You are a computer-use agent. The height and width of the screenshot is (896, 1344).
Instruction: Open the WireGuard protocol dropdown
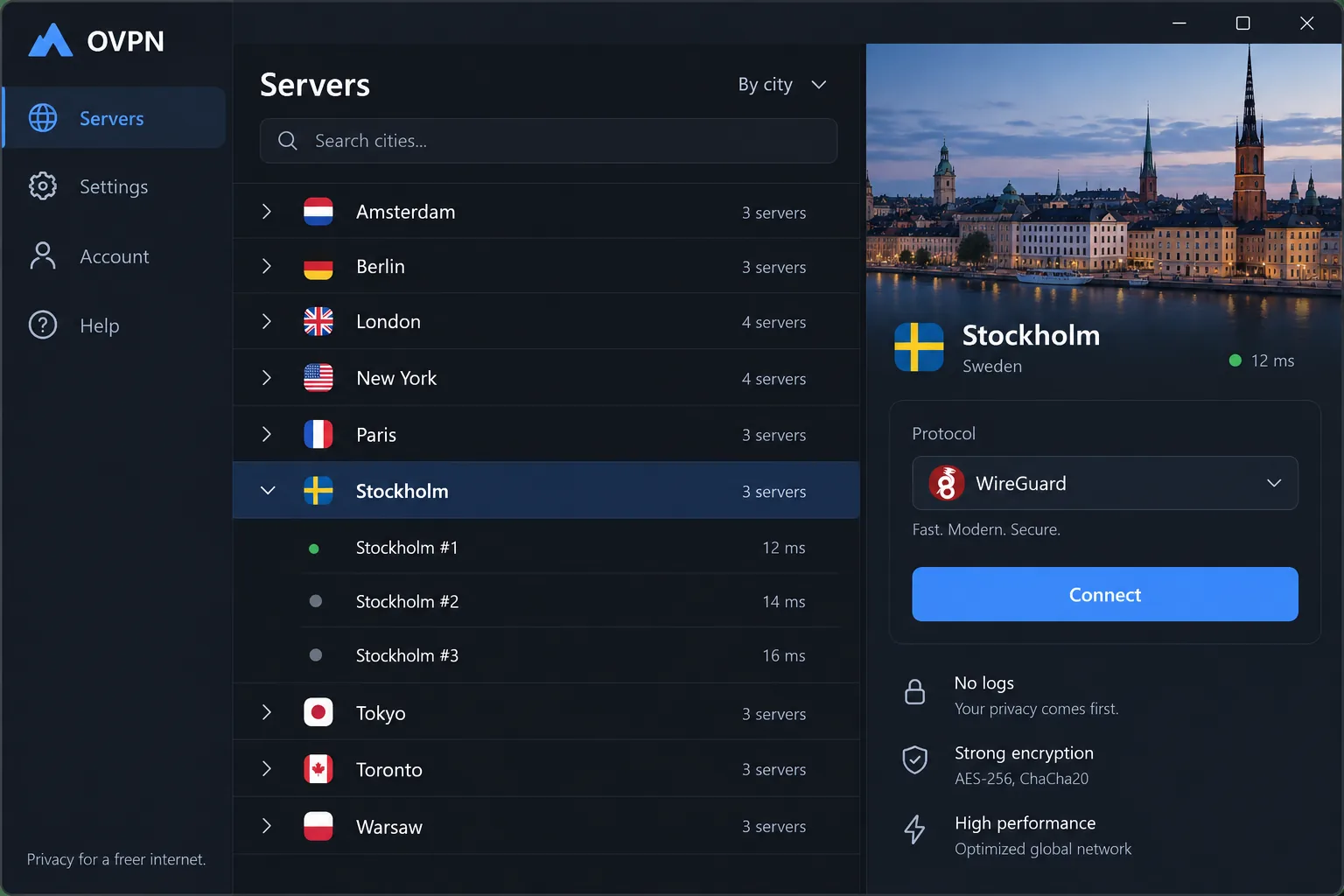[x=1104, y=483]
